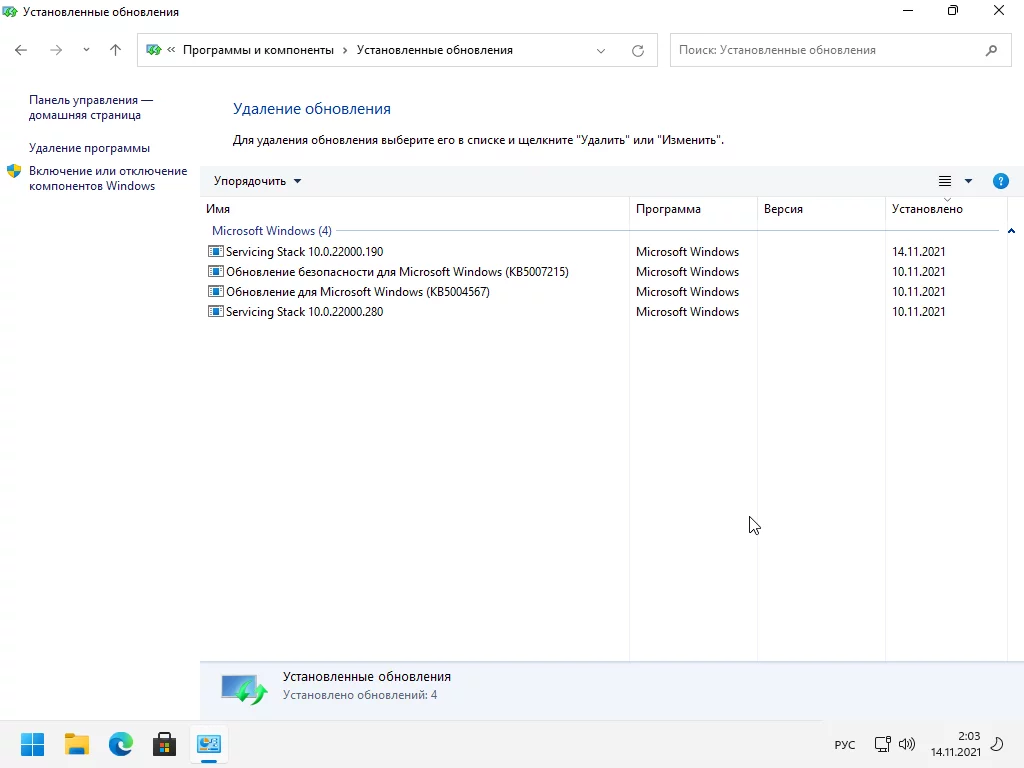Viewport: 1024px width, 768px height.
Task: Sort by the 'Версия' column header
Action: tap(821, 209)
